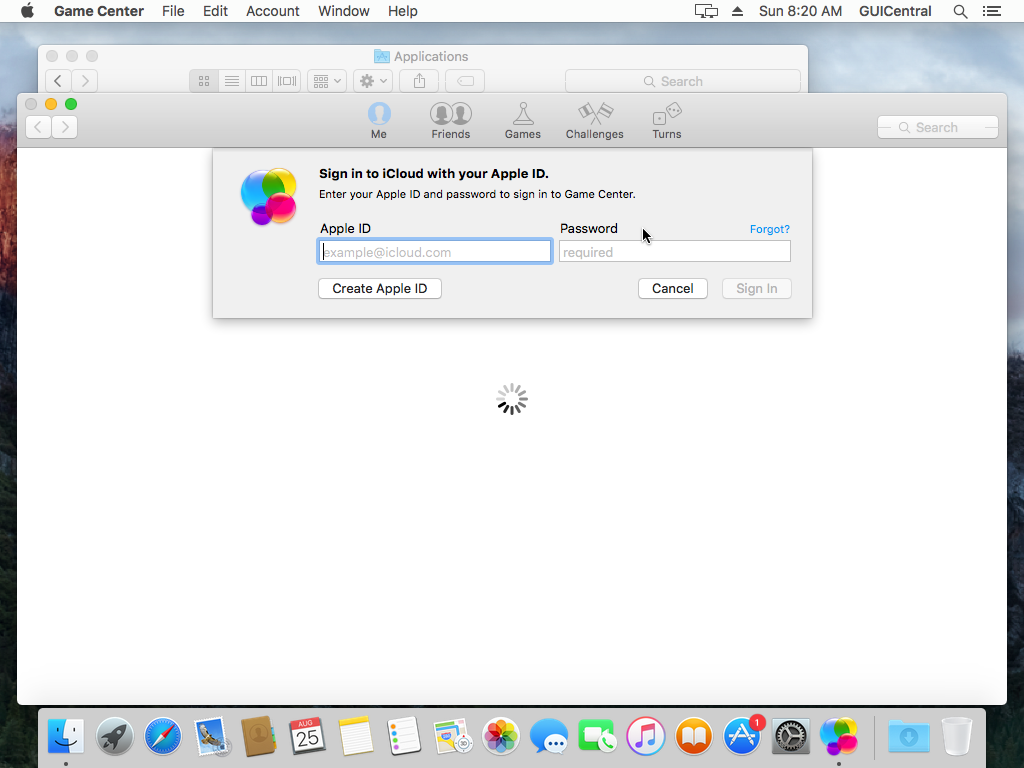Switch Finder to column view

(x=259, y=81)
